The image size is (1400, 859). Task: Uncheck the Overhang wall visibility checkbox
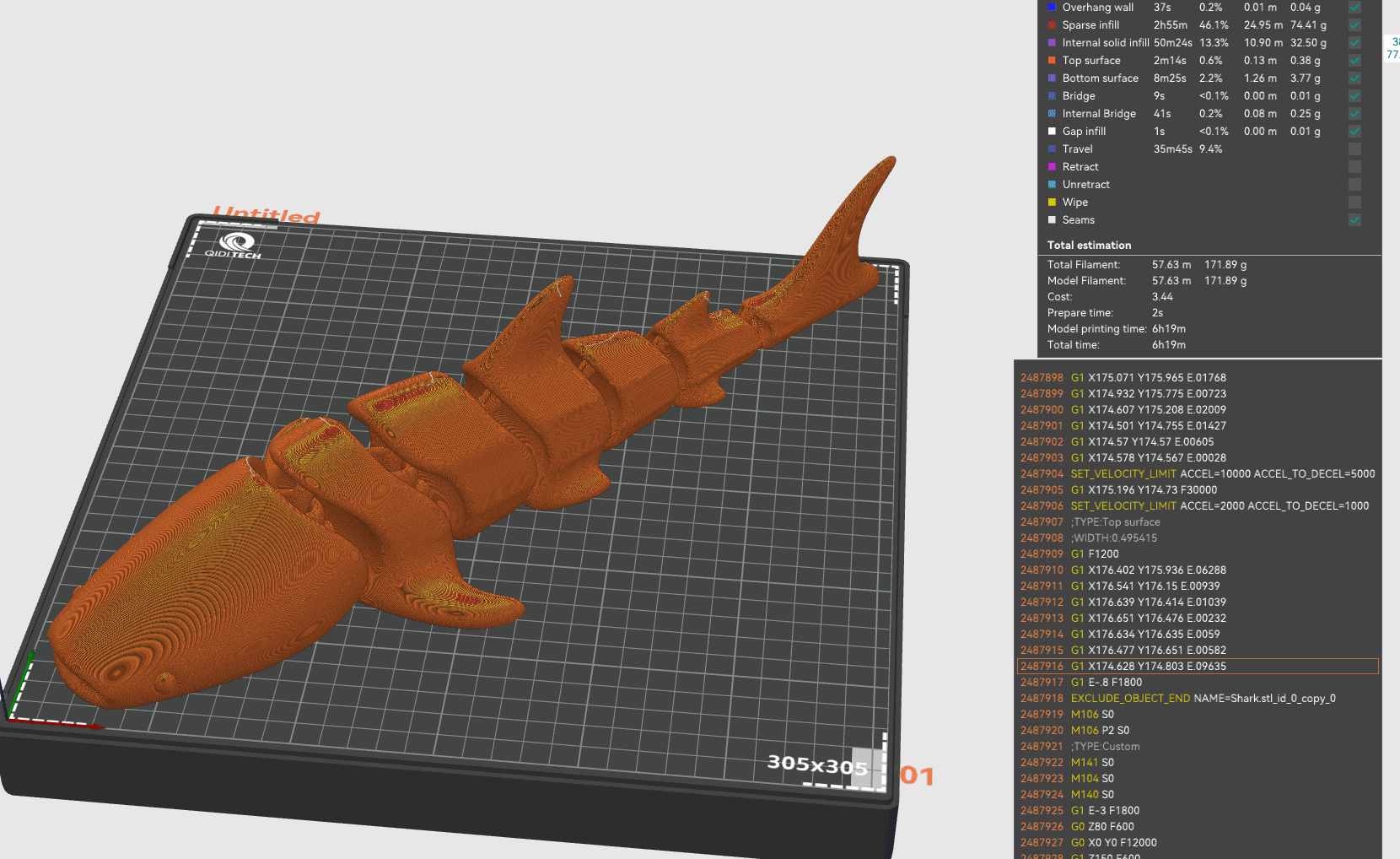tap(1354, 8)
